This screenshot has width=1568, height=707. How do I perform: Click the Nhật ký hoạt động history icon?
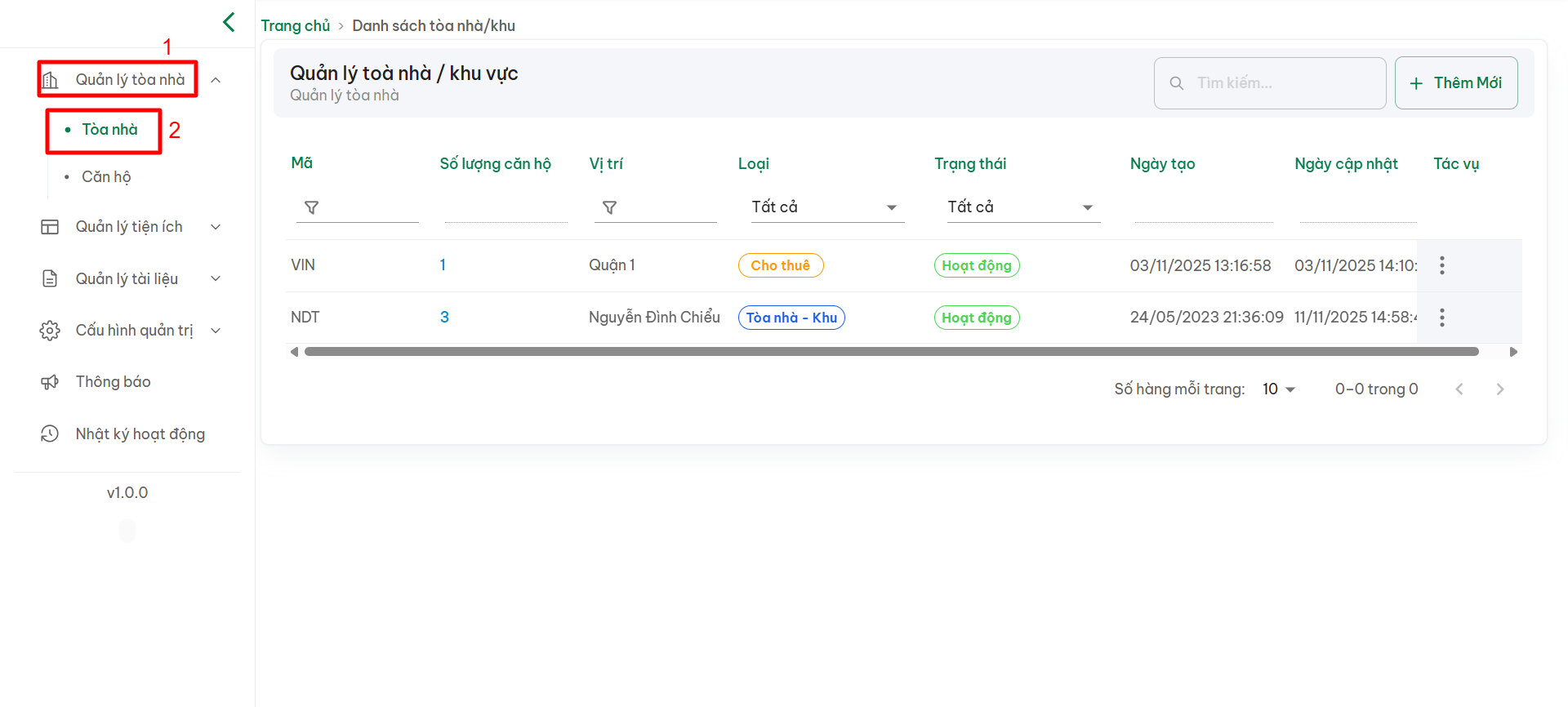click(50, 434)
